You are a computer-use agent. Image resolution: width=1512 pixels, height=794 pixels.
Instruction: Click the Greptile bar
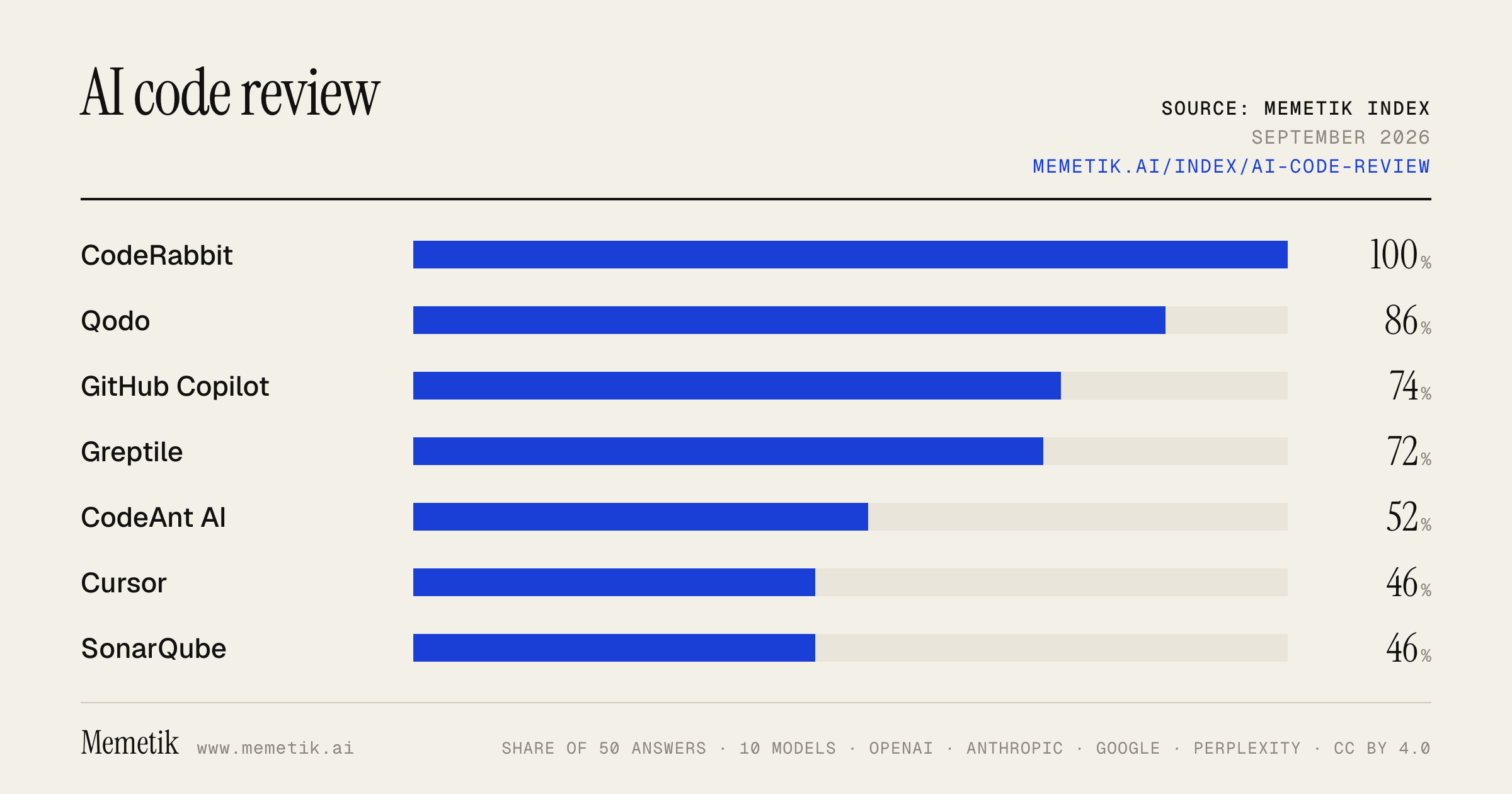click(x=850, y=451)
